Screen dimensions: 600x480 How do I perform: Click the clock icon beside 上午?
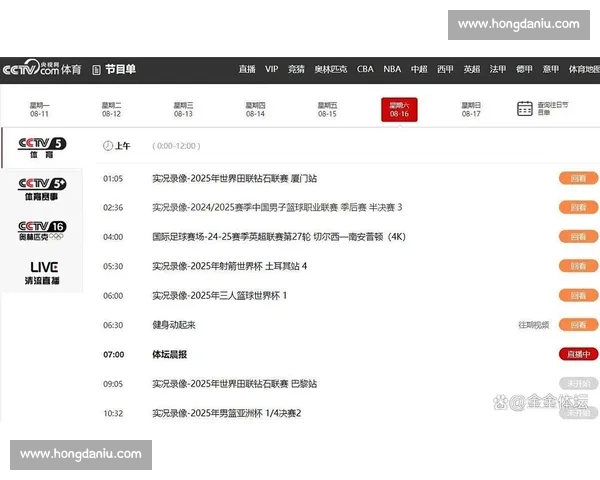tap(108, 146)
